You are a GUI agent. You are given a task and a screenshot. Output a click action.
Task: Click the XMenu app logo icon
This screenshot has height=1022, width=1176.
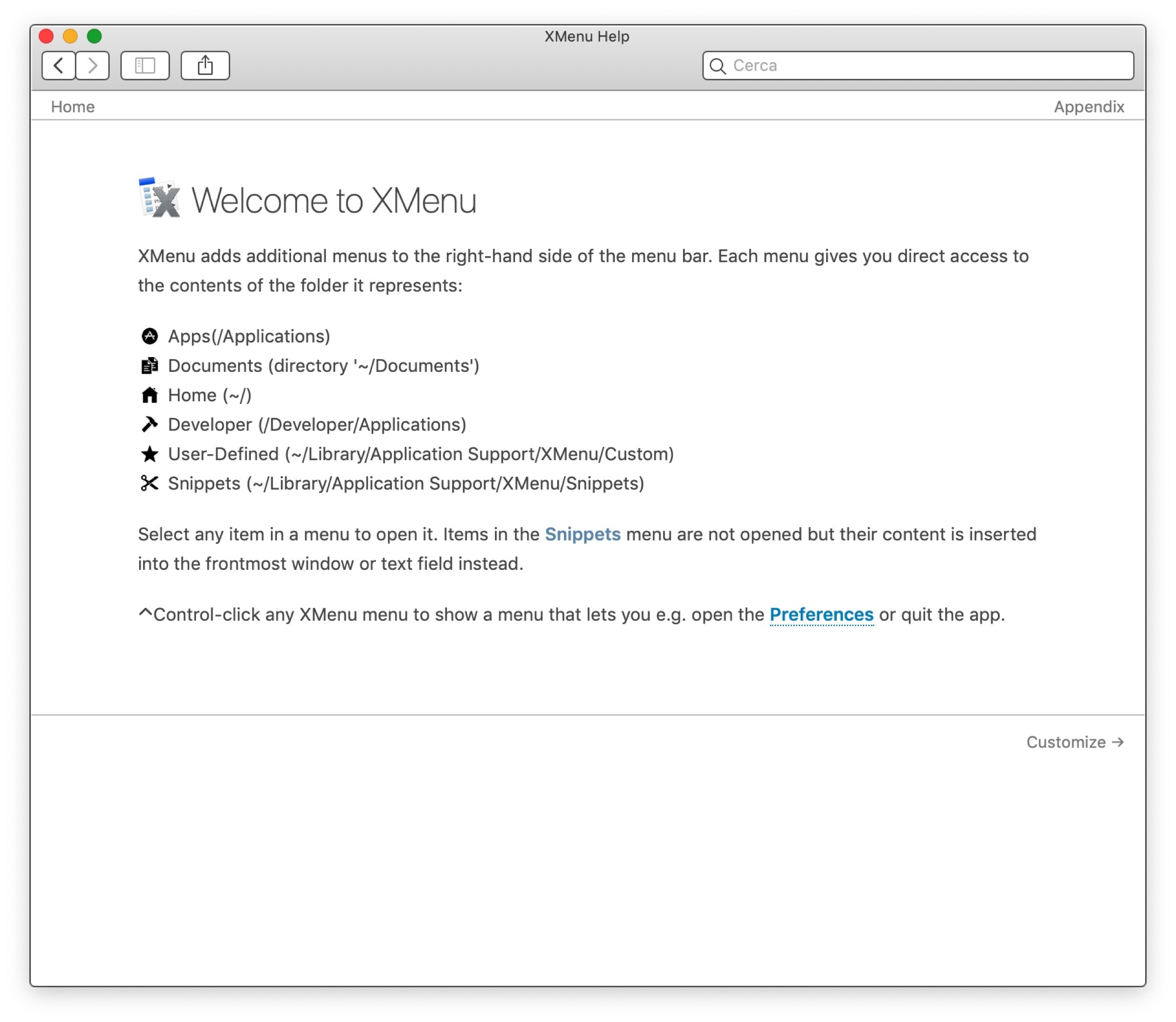160,198
